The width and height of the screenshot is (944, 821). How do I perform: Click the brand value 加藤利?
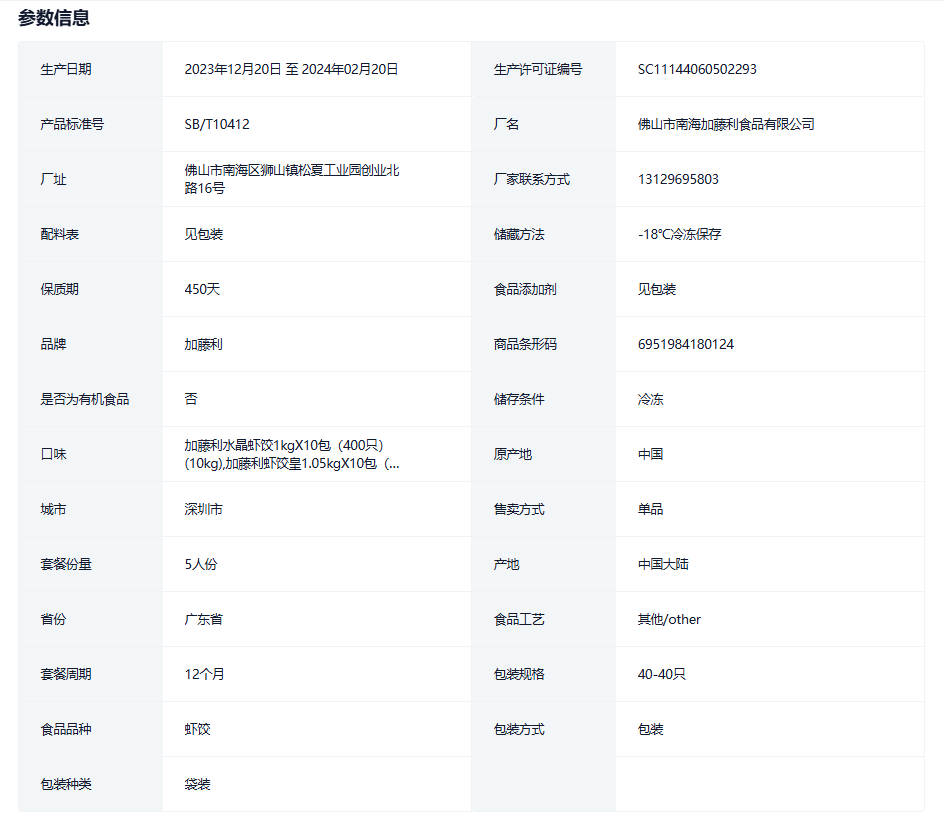[x=204, y=344]
